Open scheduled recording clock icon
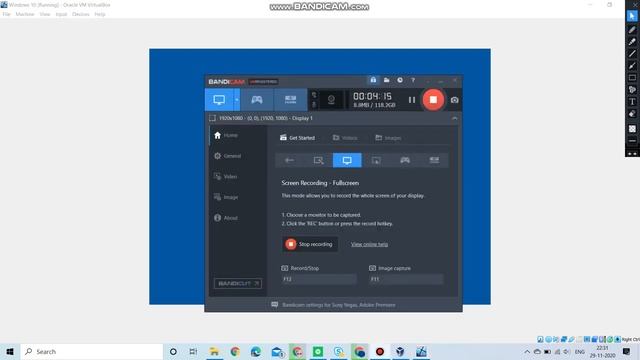This screenshot has width=640, height=360. (x=400, y=80)
